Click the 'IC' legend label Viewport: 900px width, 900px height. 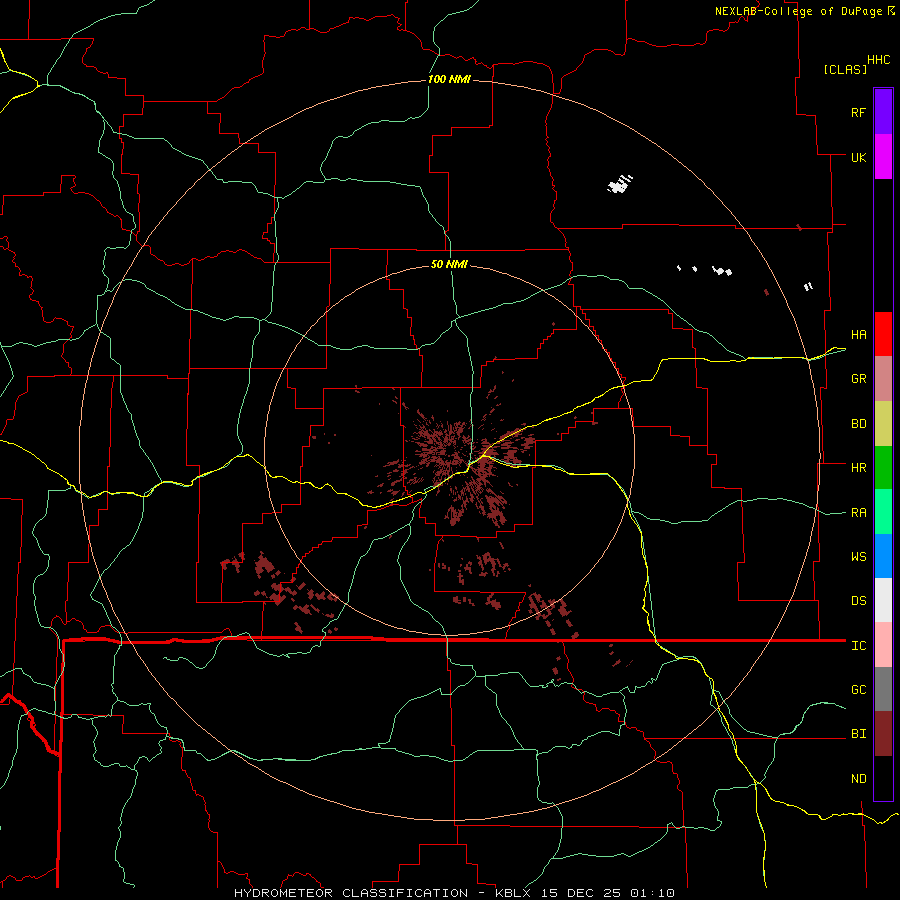coord(858,646)
